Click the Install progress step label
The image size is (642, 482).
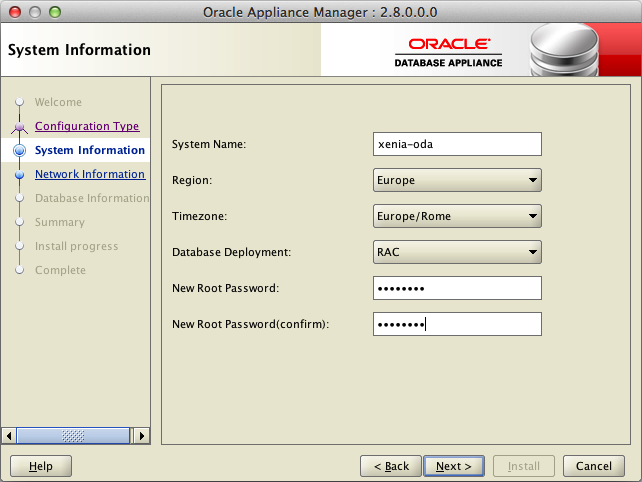click(77, 246)
